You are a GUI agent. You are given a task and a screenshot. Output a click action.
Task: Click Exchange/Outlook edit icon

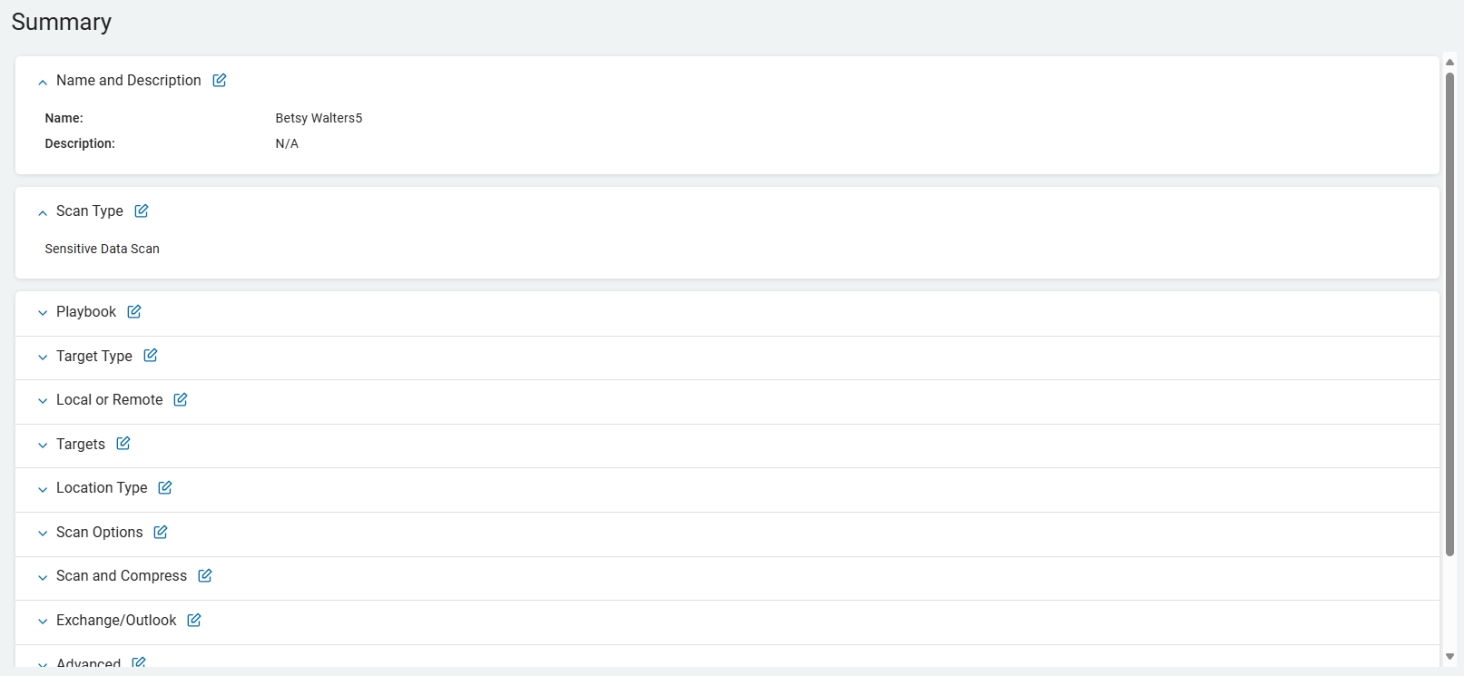pos(194,620)
